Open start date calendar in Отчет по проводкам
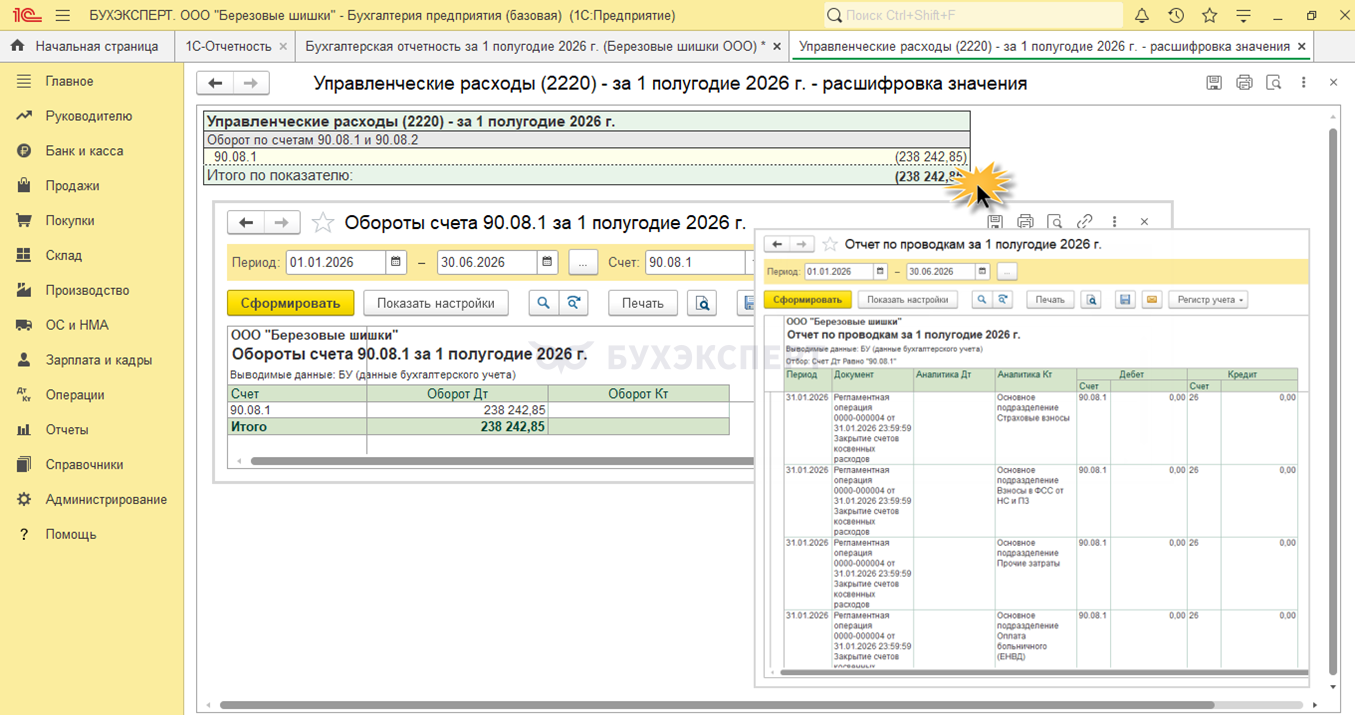This screenshot has height=715, width=1355. (879, 271)
